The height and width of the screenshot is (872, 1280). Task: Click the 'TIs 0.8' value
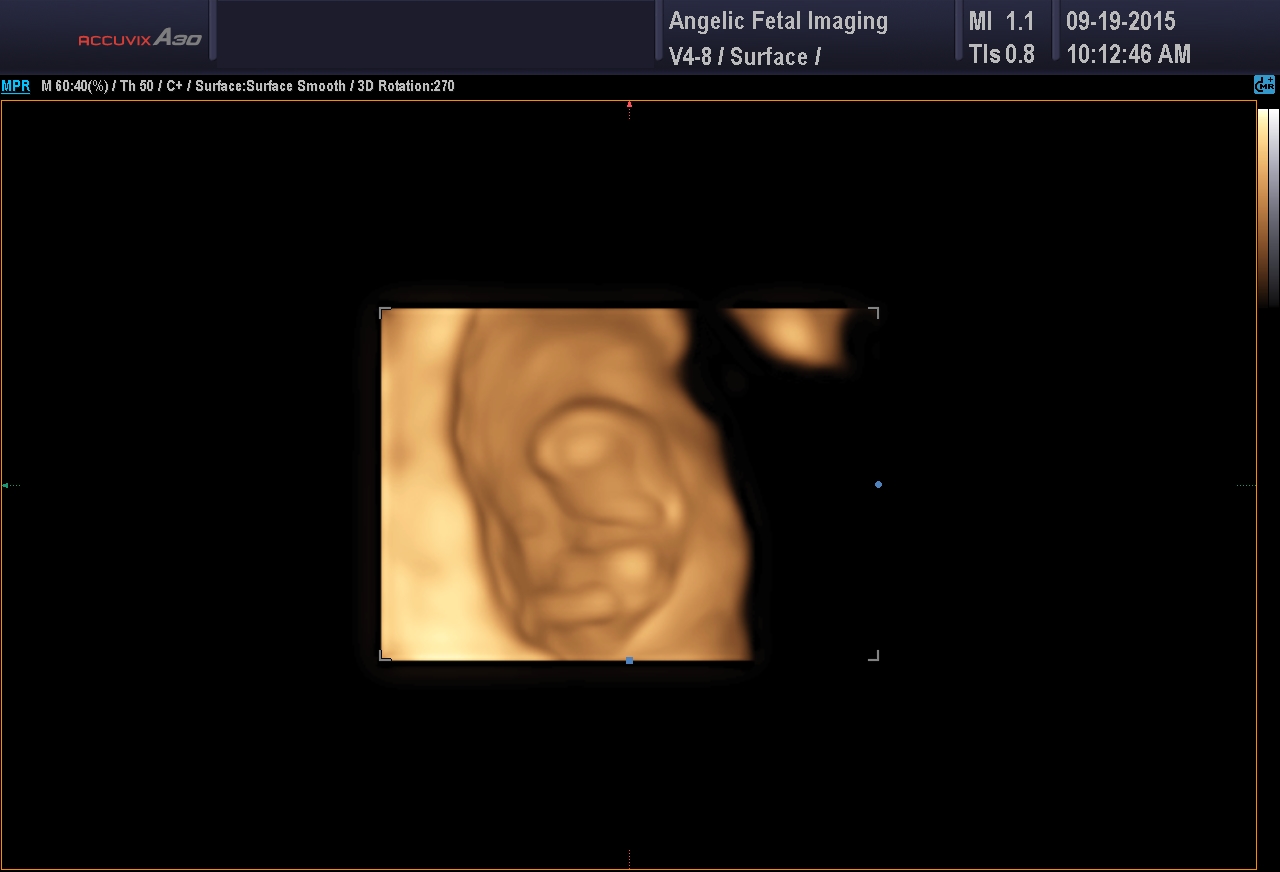[1001, 54]
